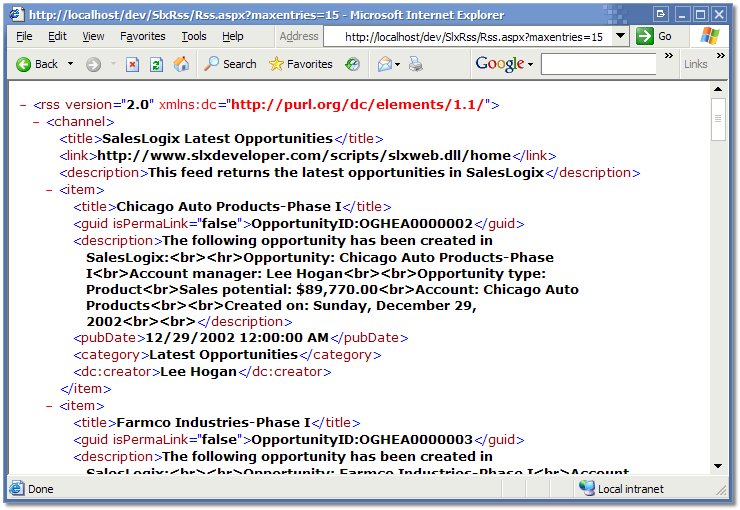740x510 pixels.
Task: Open the Help menu
Action: (233, 36)
